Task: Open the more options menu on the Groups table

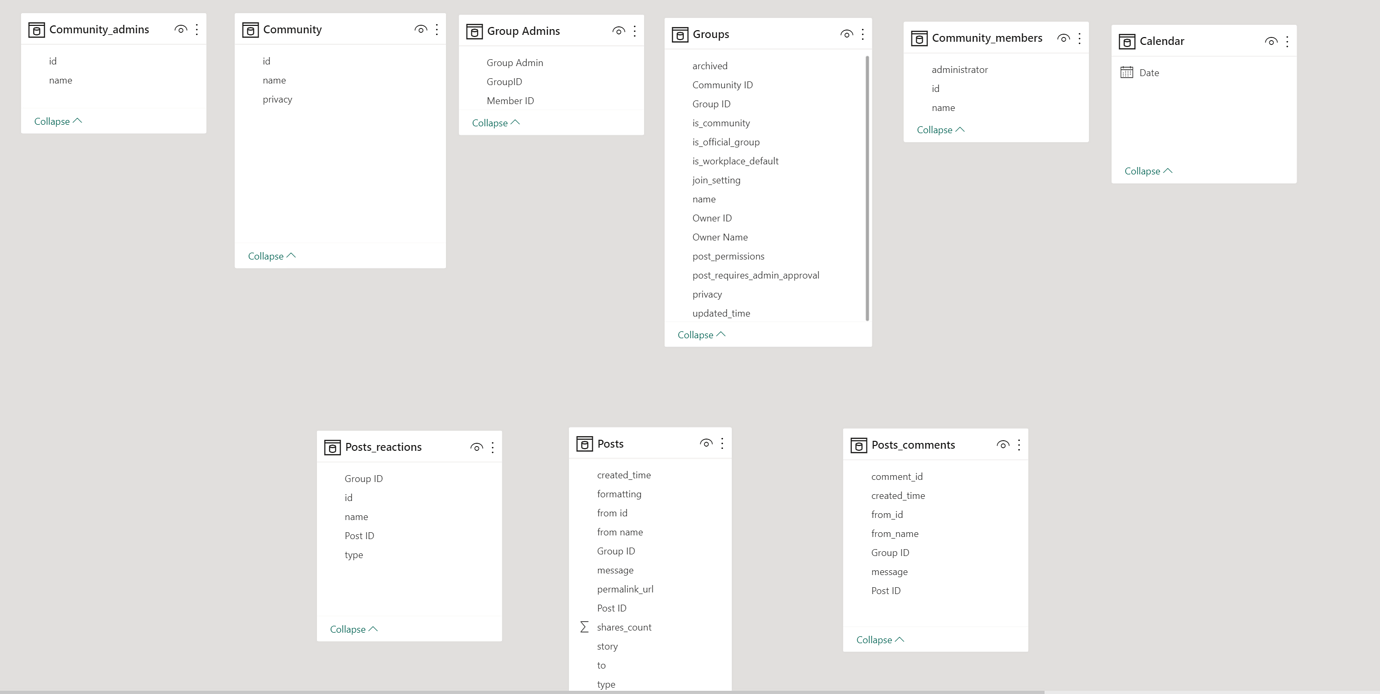Action: tap(862, 33)
